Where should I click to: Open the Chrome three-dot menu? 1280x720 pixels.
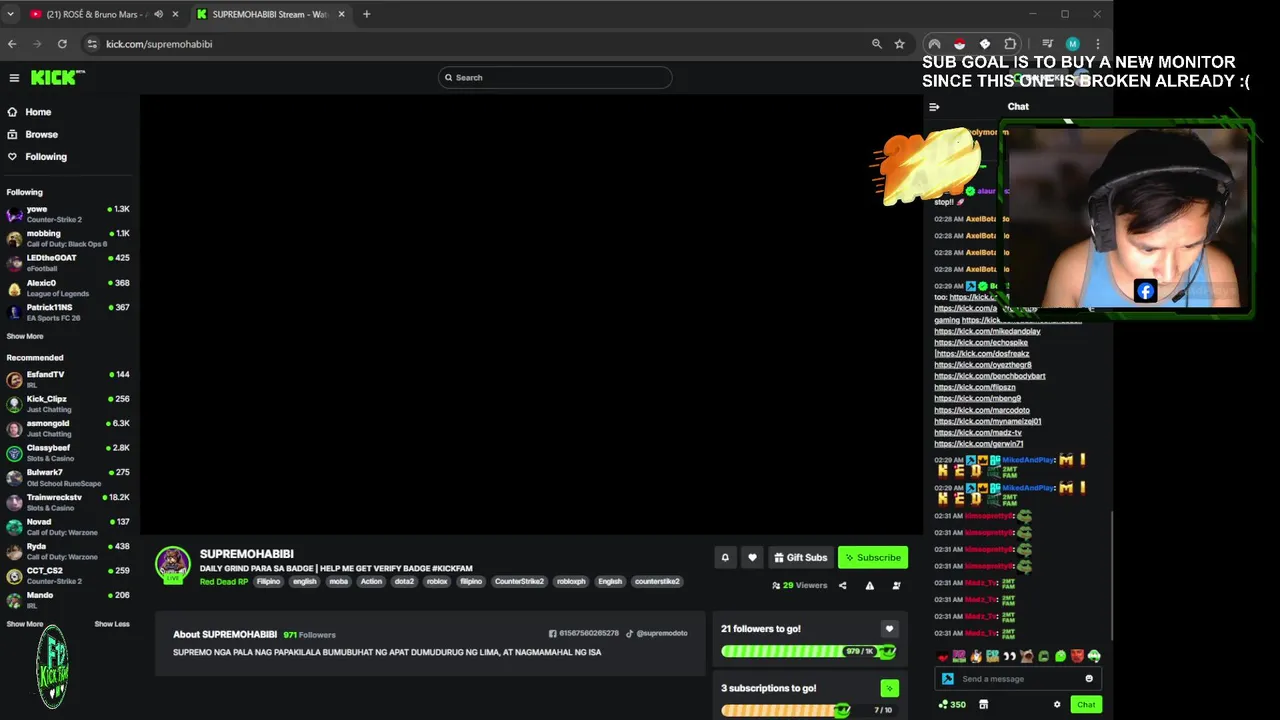[x=1097, y=44]
